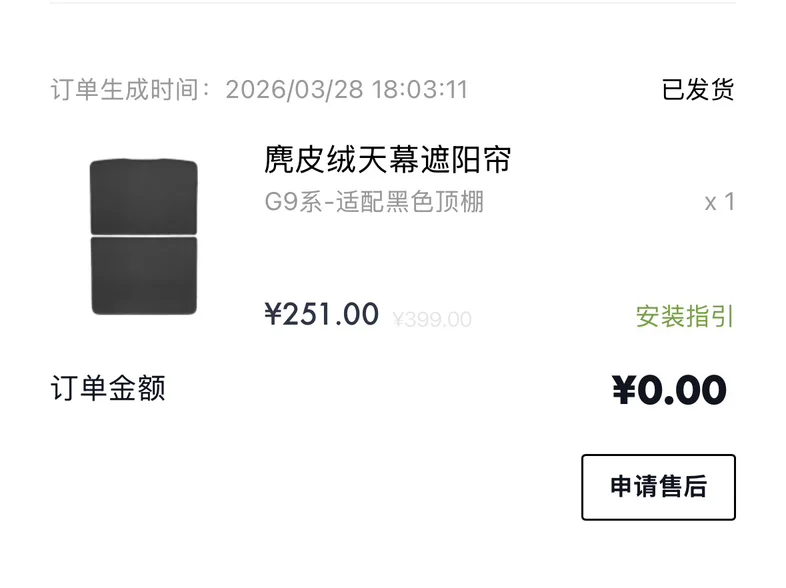Click the ¥0.00 order total
Screen dimensions: 786x588
[x=668, y=390]
